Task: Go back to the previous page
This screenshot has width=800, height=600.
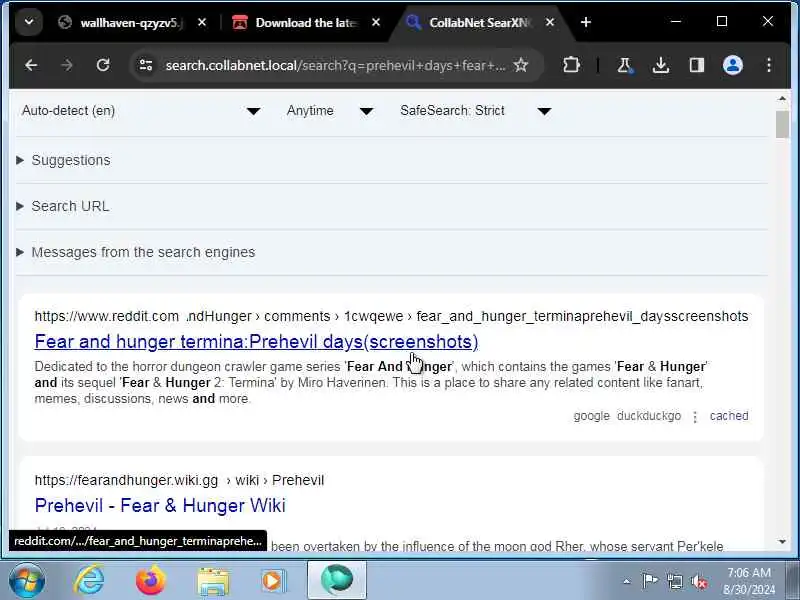Action: [x=31, y=65]
